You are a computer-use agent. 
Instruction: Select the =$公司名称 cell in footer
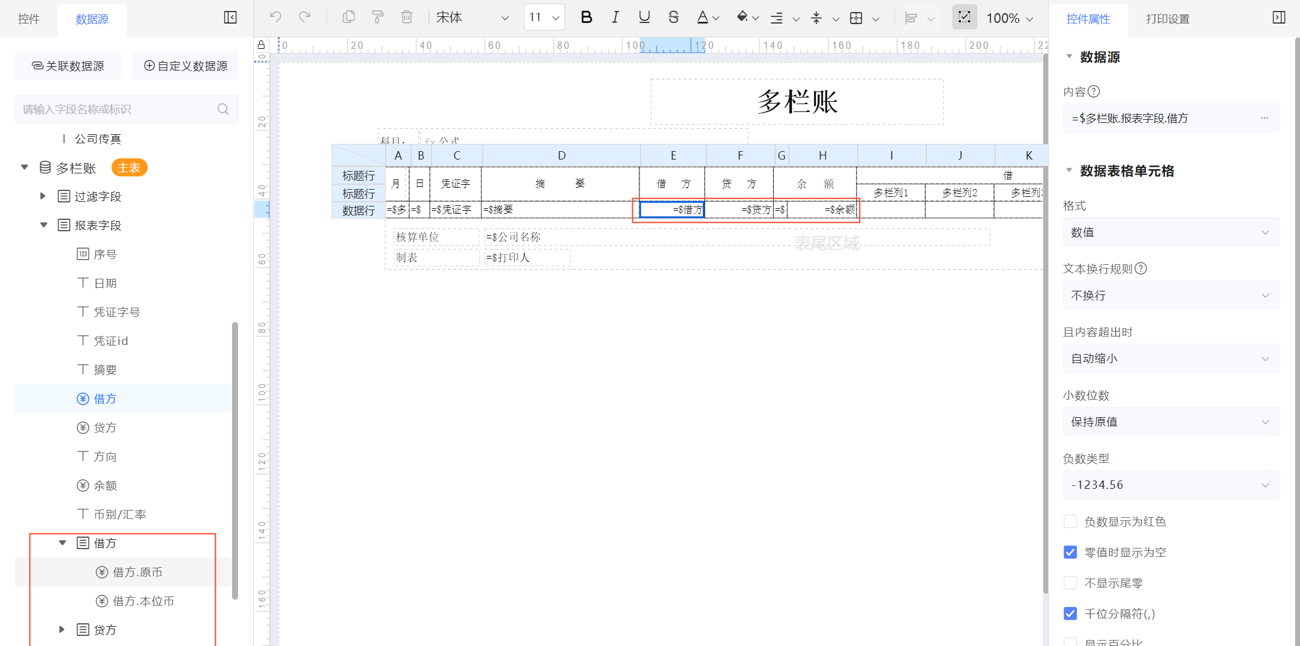click(x=736, y=237)
